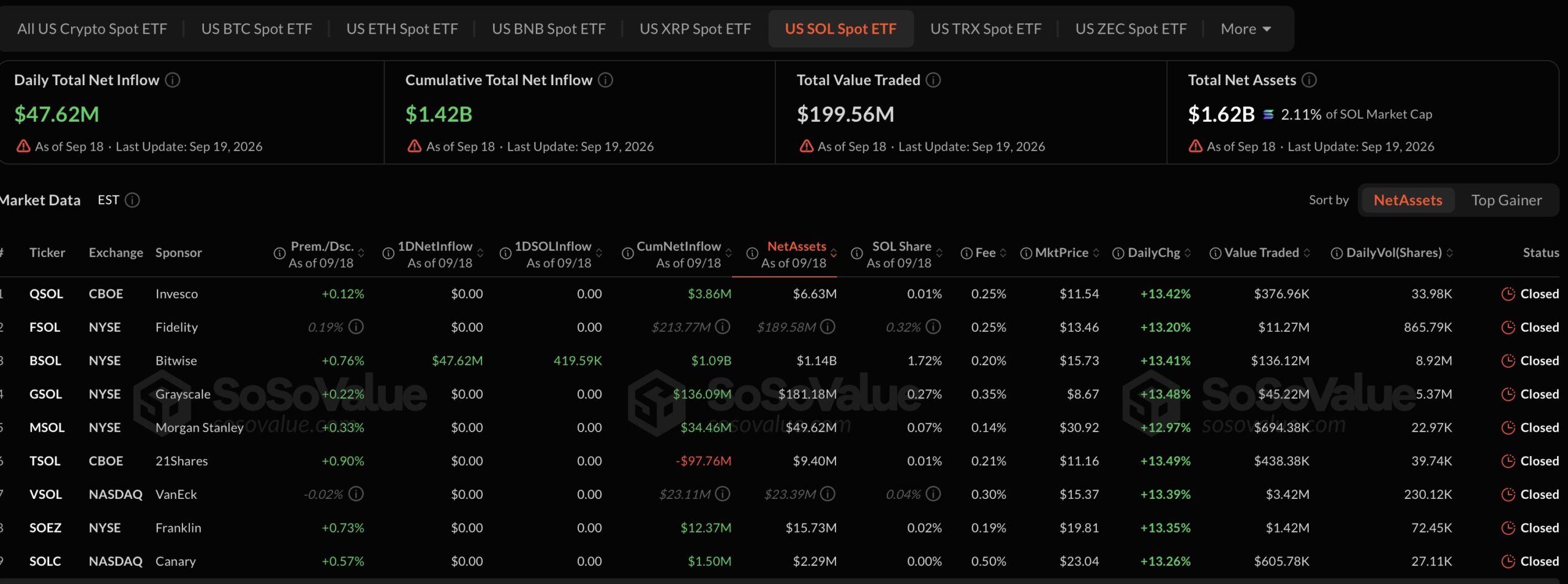Click the EST timezone info icon
The height and width of the screenshot is (584, 1568).
132,200
